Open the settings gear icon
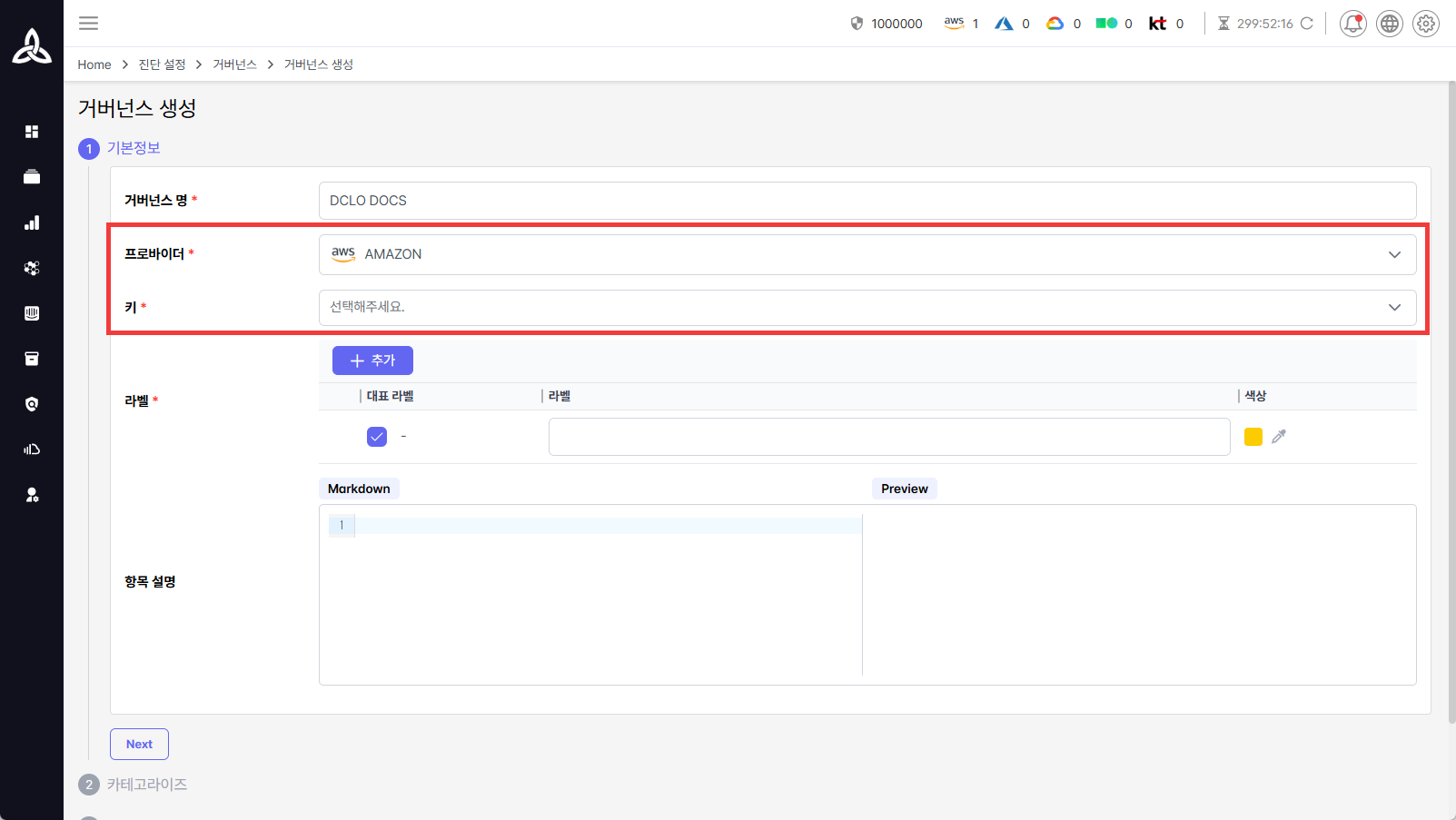 click(x=1425, y=24)
